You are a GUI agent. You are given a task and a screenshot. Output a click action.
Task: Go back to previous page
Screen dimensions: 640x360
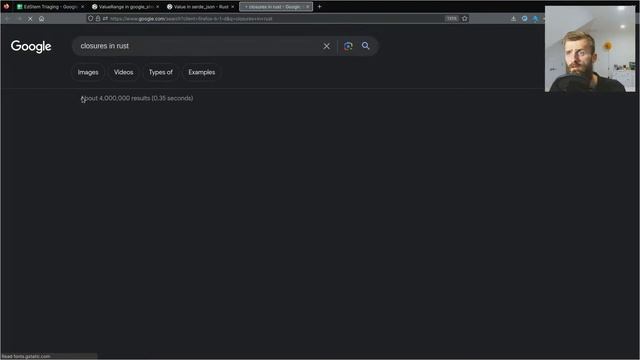click(x=7, y=19)
